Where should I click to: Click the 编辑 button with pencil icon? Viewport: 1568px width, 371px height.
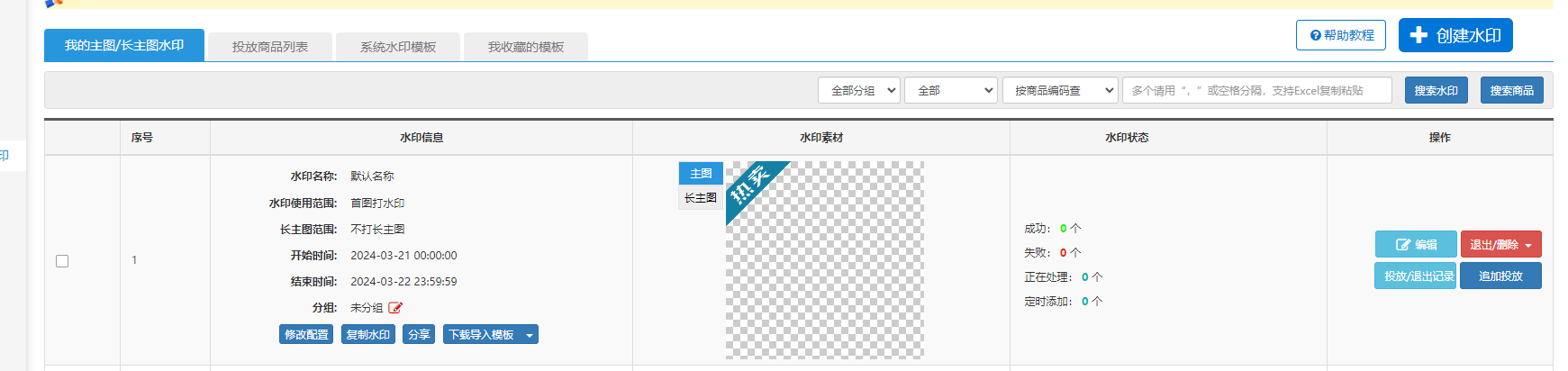tap(1416, 244)
